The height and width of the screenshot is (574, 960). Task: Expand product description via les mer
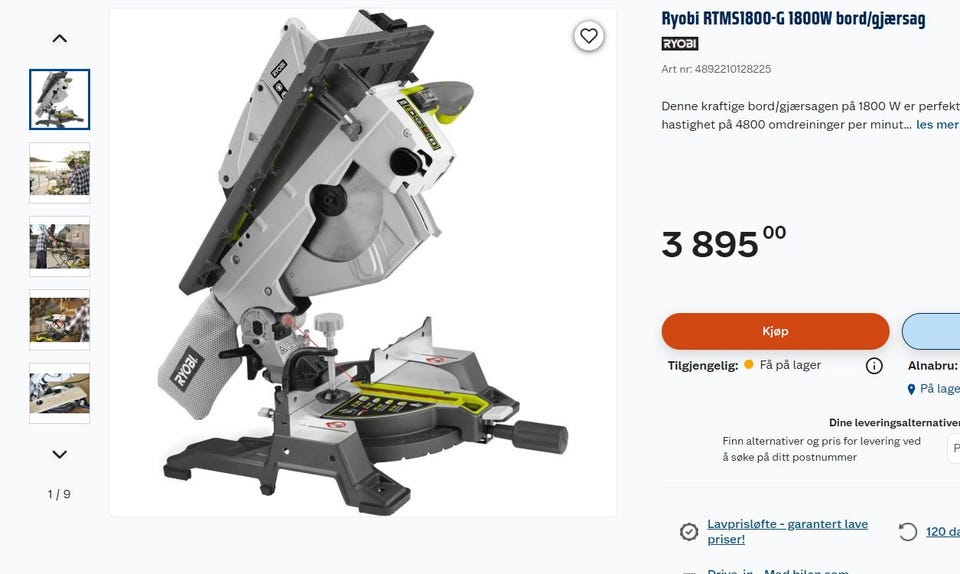937,124
